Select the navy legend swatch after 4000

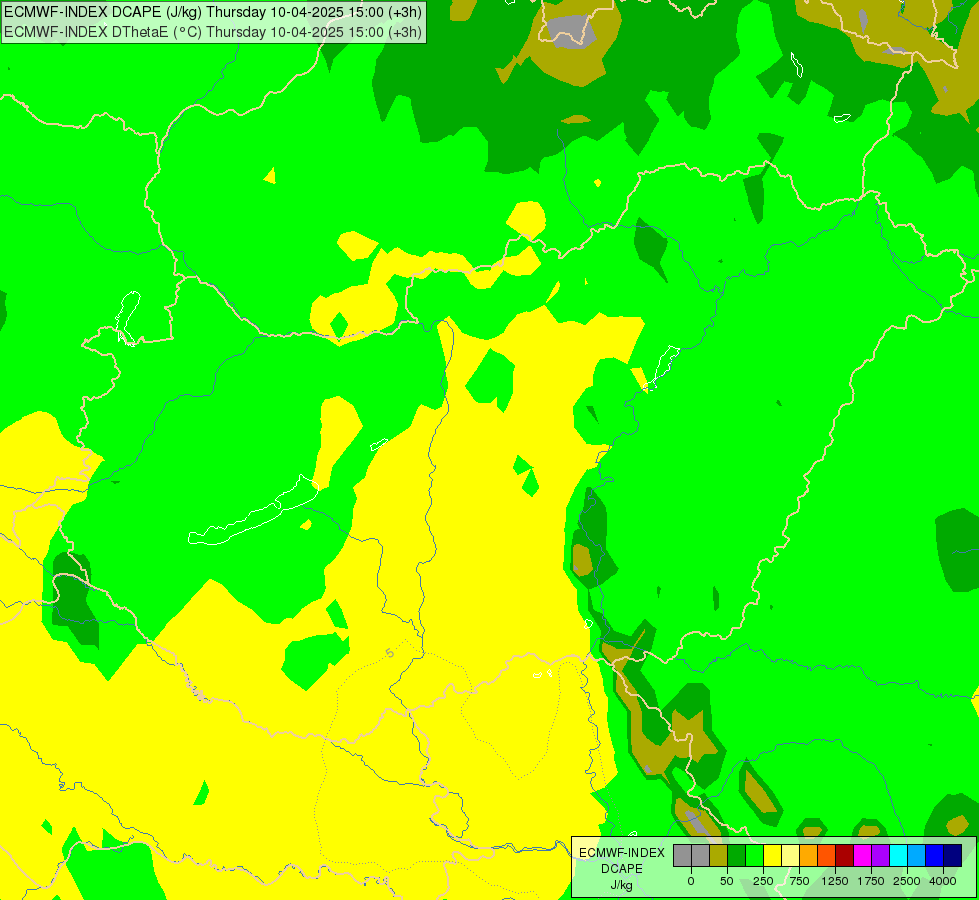(x=953, y=855)
